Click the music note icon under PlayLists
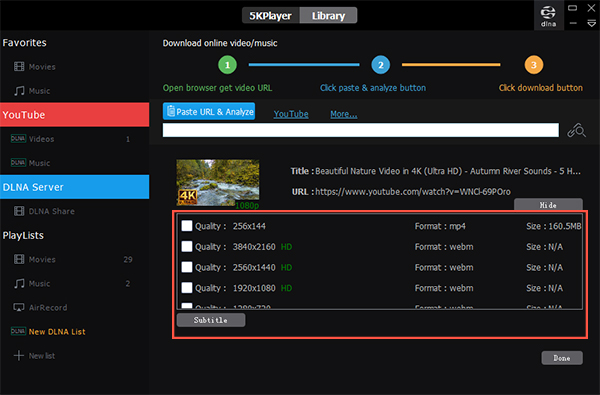The width and height of the screenshot is (600, 395). pos(19,283)
